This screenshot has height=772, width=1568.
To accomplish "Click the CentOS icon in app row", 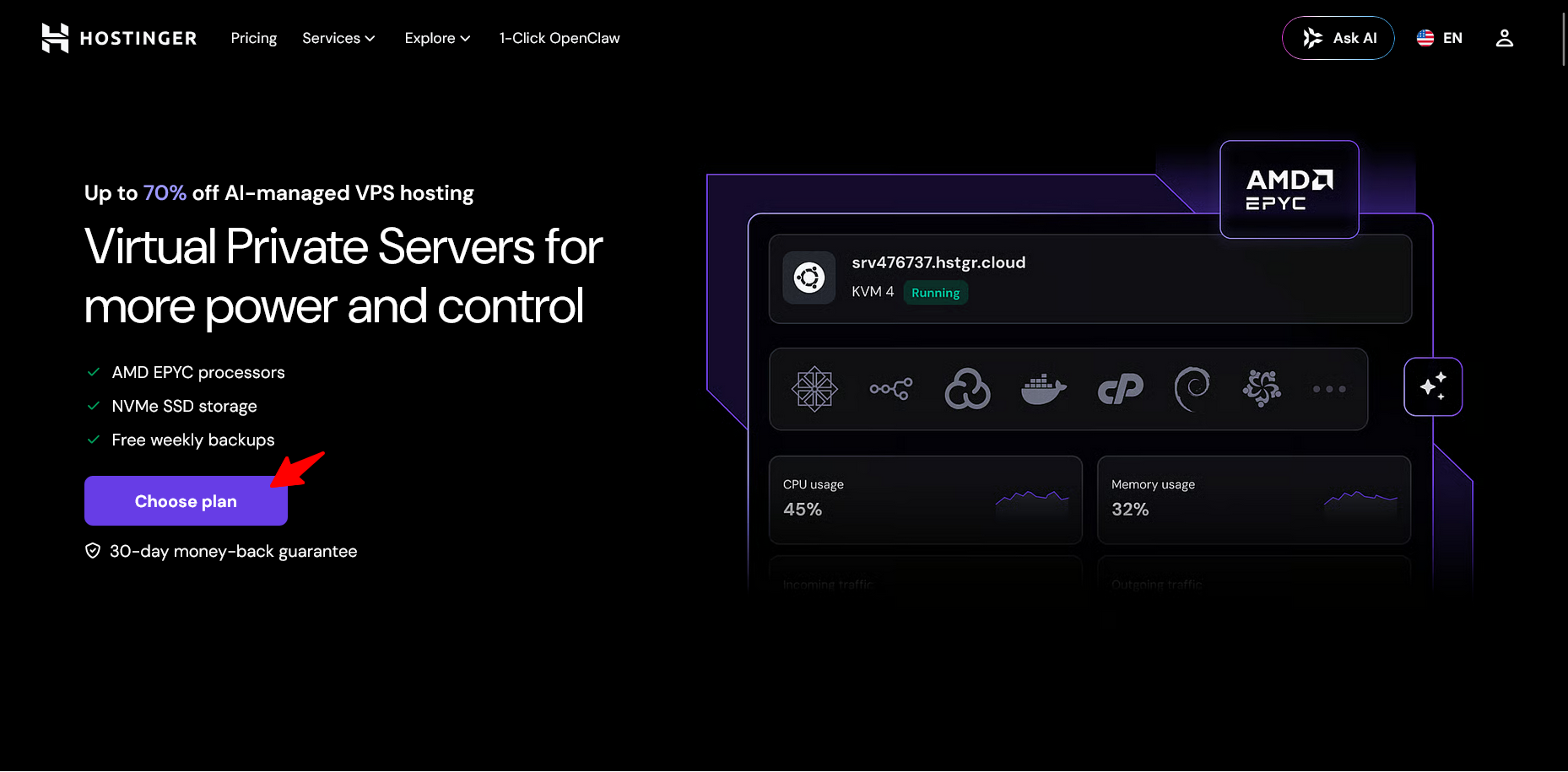I will click(814, 389).
